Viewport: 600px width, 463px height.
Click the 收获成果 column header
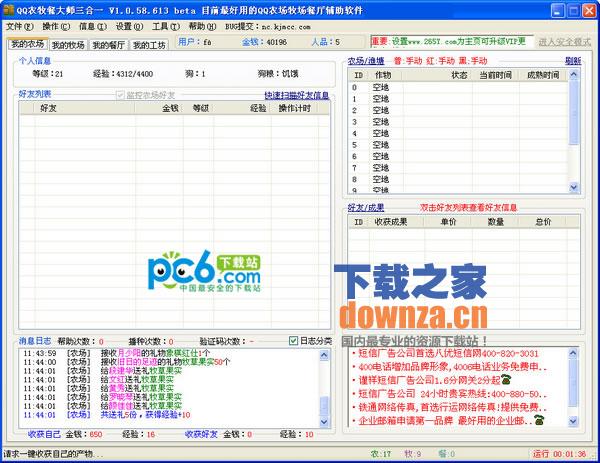(396, 222)
